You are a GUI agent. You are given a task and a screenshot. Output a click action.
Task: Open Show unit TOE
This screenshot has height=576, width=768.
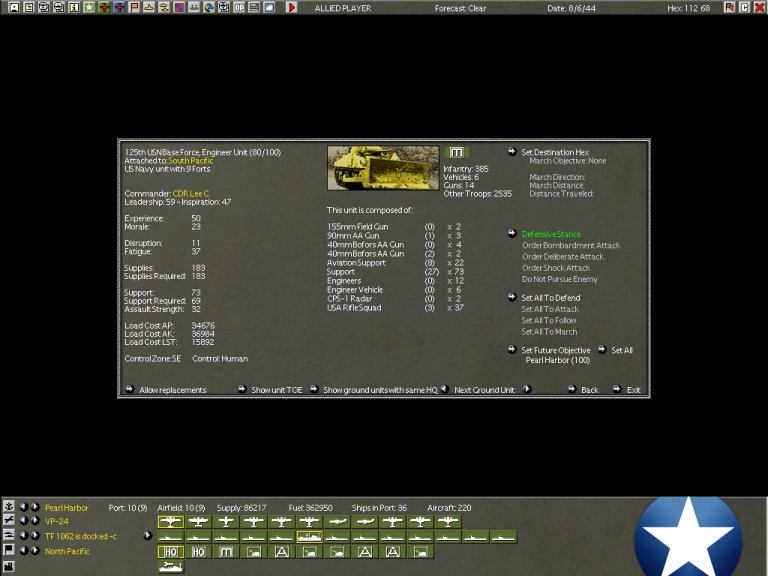(276, 390)
